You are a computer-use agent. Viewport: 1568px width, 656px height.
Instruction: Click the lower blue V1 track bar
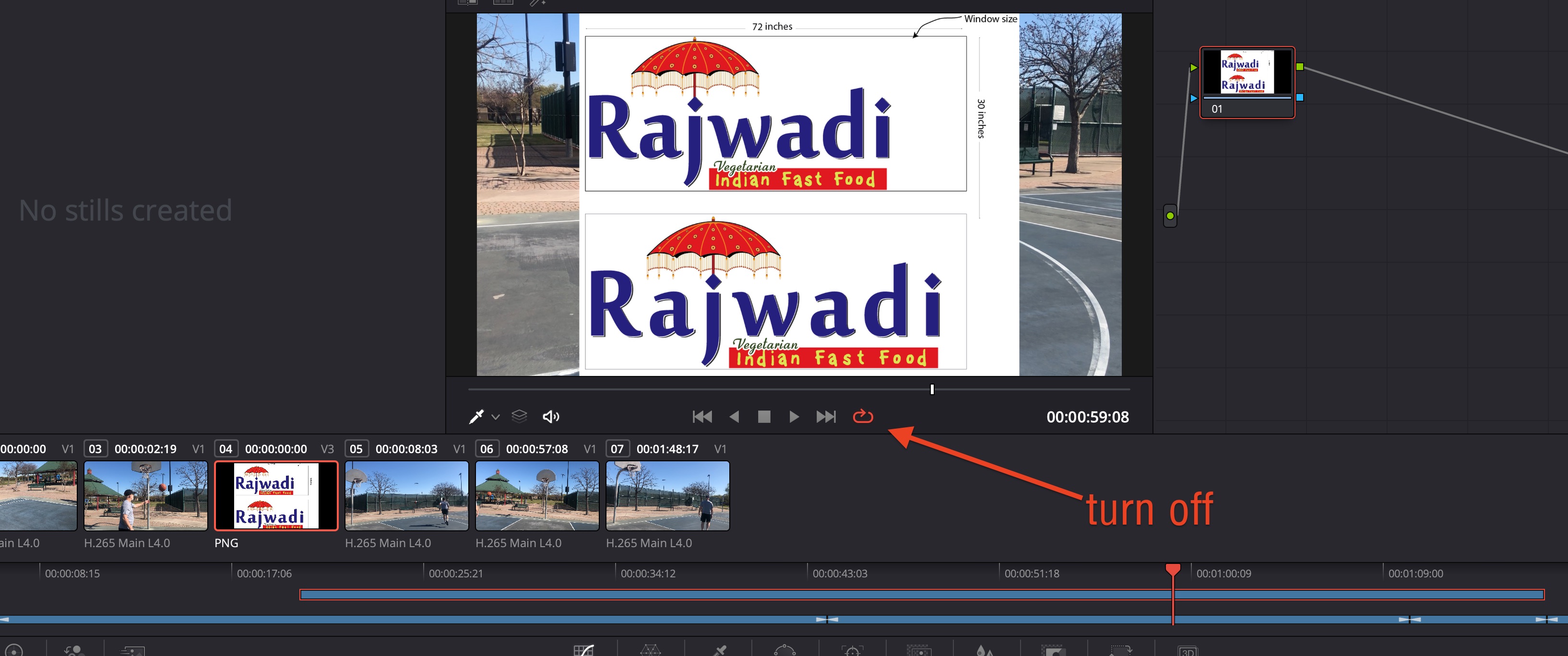(784, 620)
